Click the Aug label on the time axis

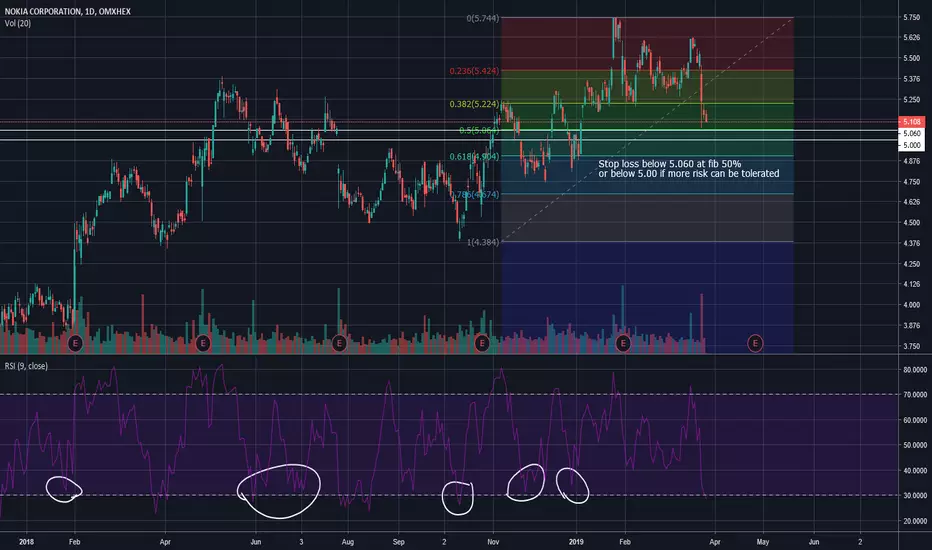coord(348,542)
